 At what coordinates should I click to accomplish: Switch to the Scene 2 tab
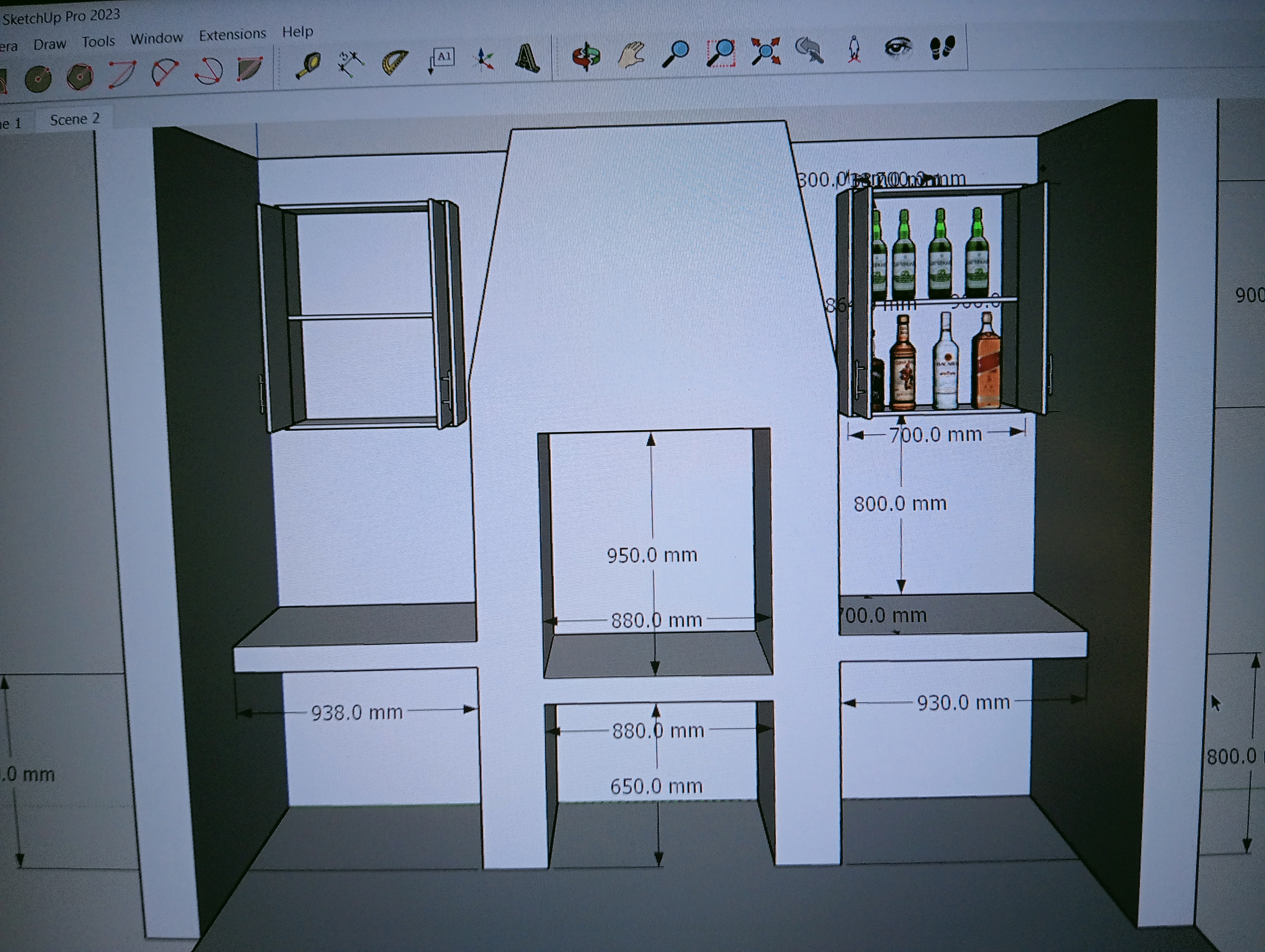point(74,119)
